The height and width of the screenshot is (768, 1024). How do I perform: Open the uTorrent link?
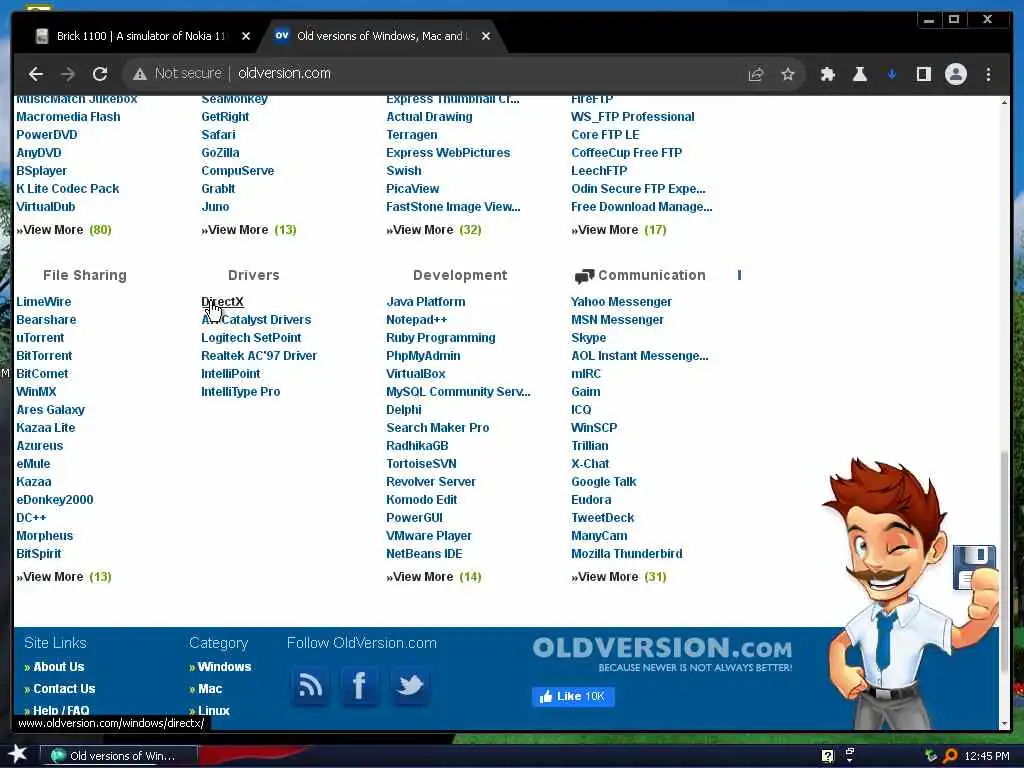point(40,338)
